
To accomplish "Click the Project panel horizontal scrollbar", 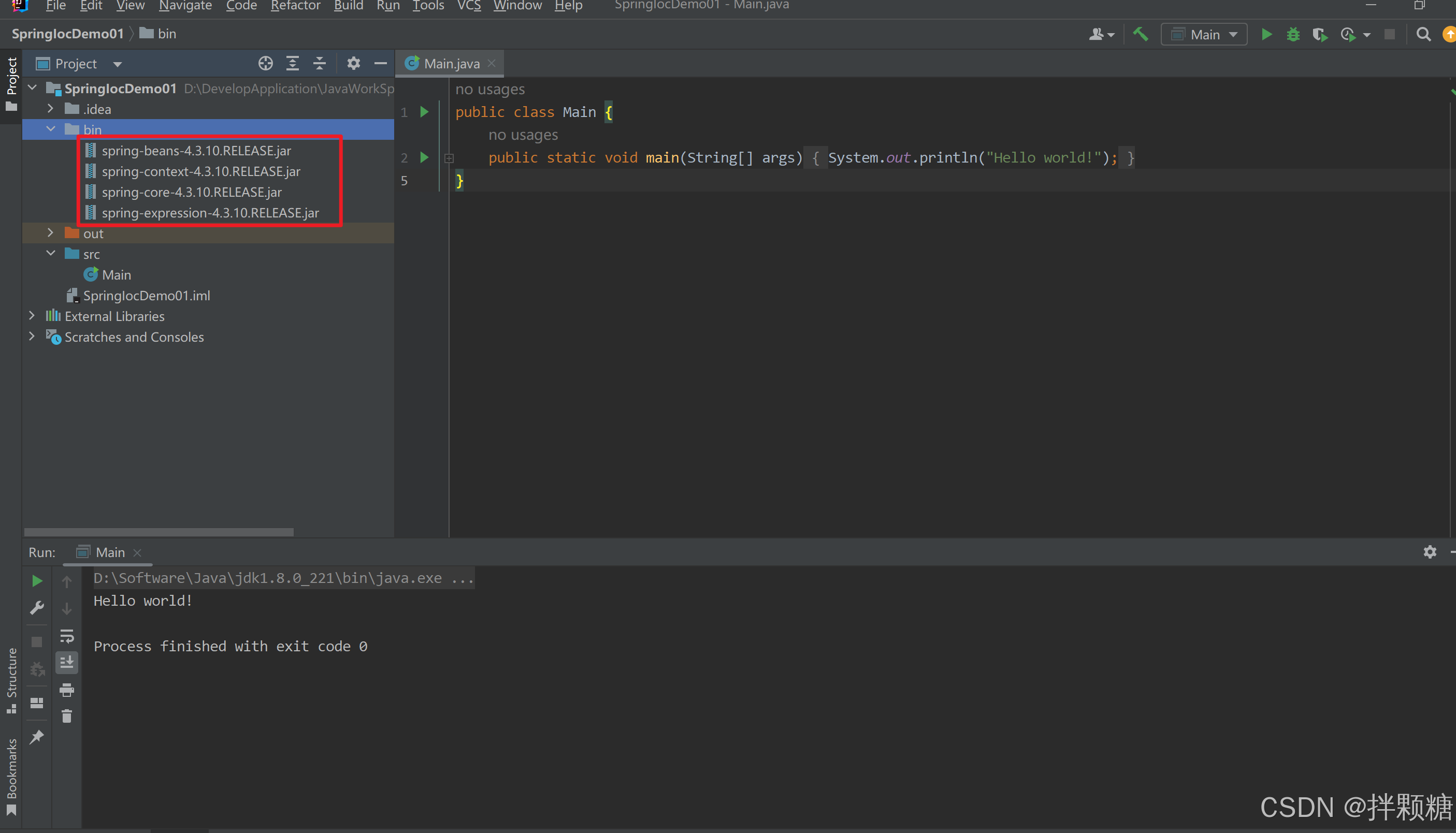I will pyautogui.click(x=158, y=532).
